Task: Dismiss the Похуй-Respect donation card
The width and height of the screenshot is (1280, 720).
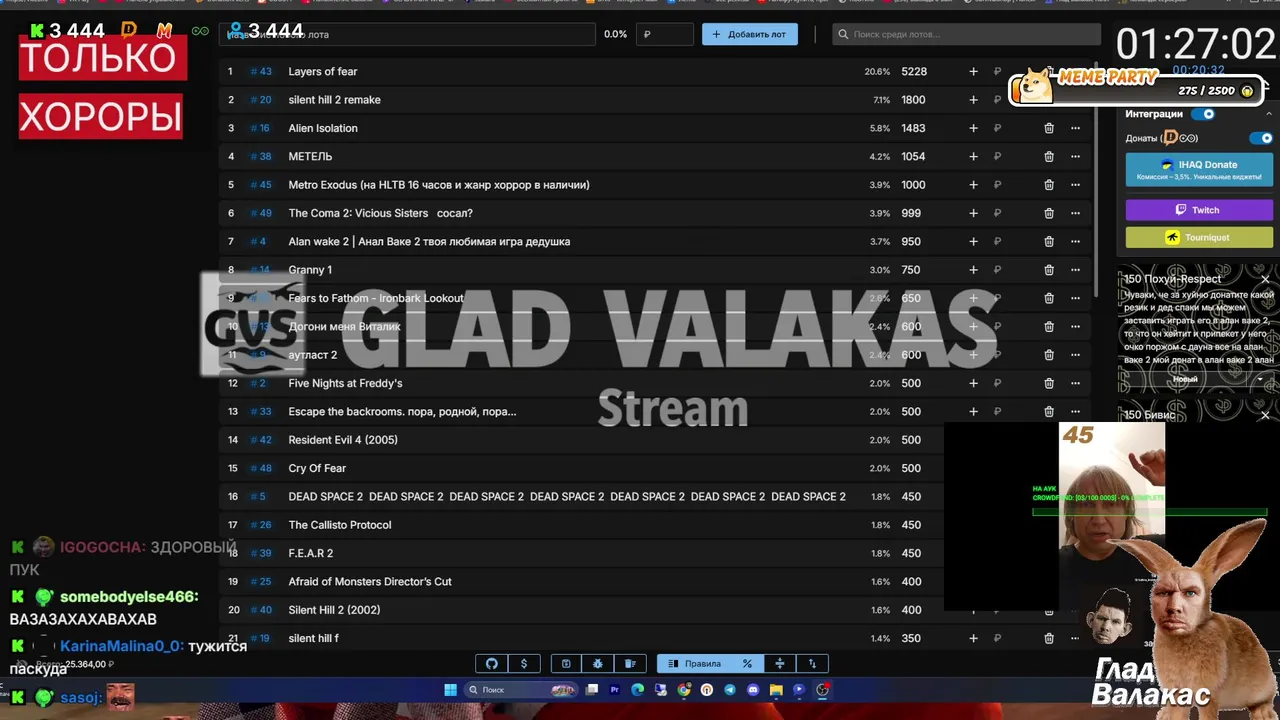Action: (x=1265, y=280)
